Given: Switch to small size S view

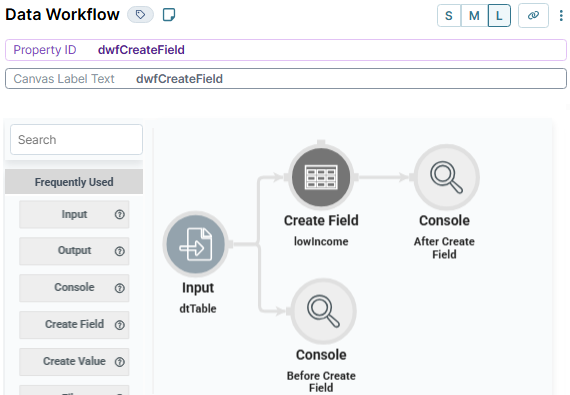Looking at the screenshot, I should pos(449,16).
